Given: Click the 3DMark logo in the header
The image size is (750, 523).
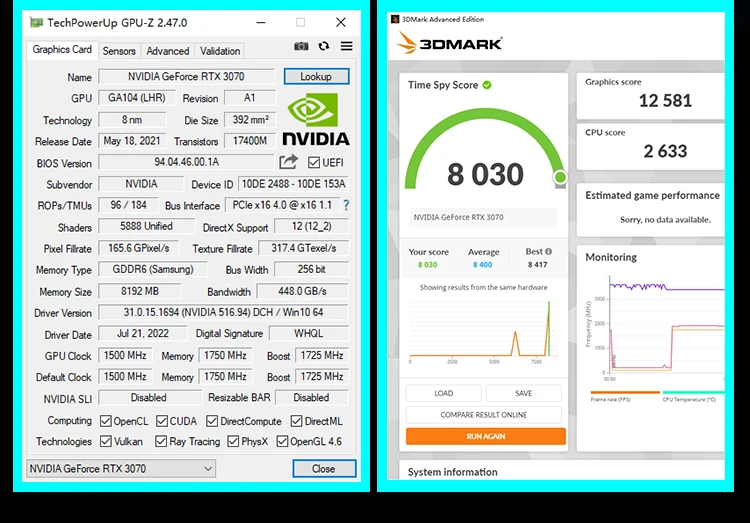Looking at the screenshot, I should tap(449, 44).
